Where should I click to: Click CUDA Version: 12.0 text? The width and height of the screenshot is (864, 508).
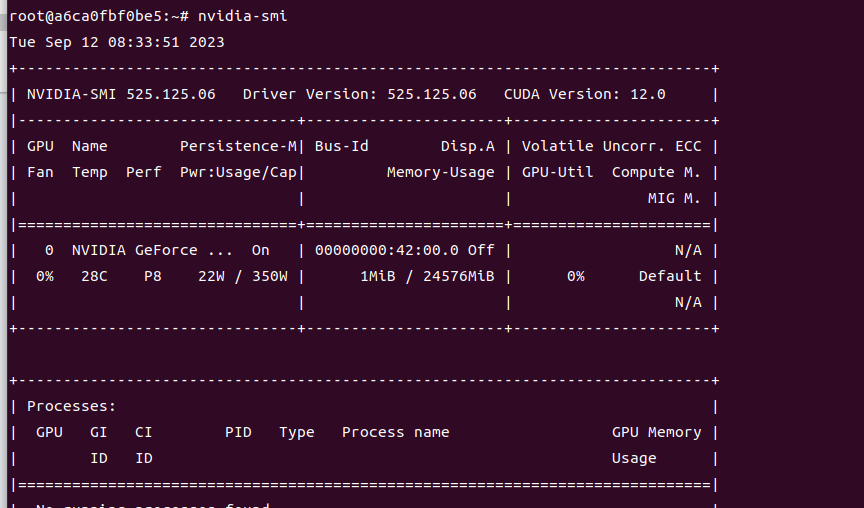(x=585, y=94)
